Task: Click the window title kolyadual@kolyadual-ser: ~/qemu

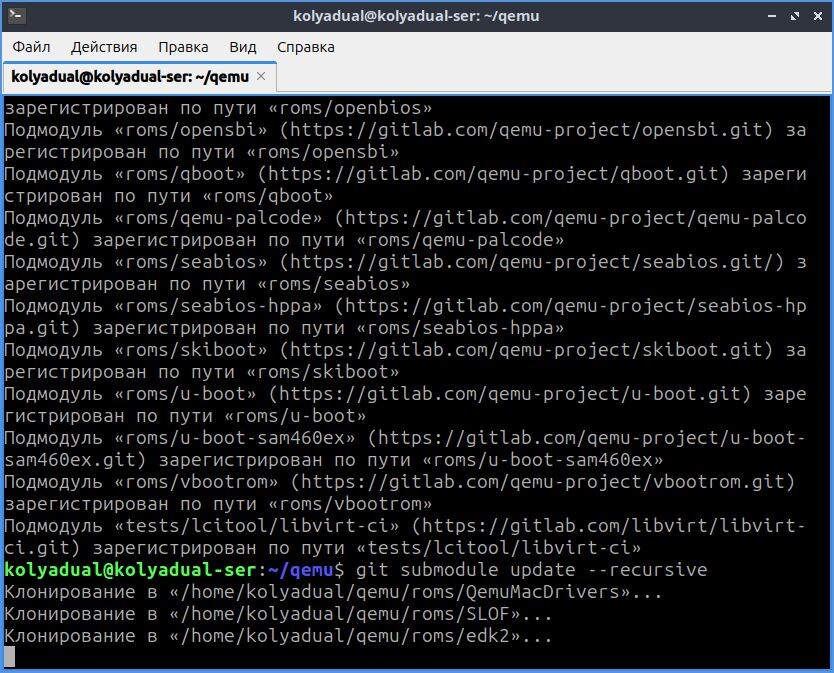Action: (x=416, y=16)
